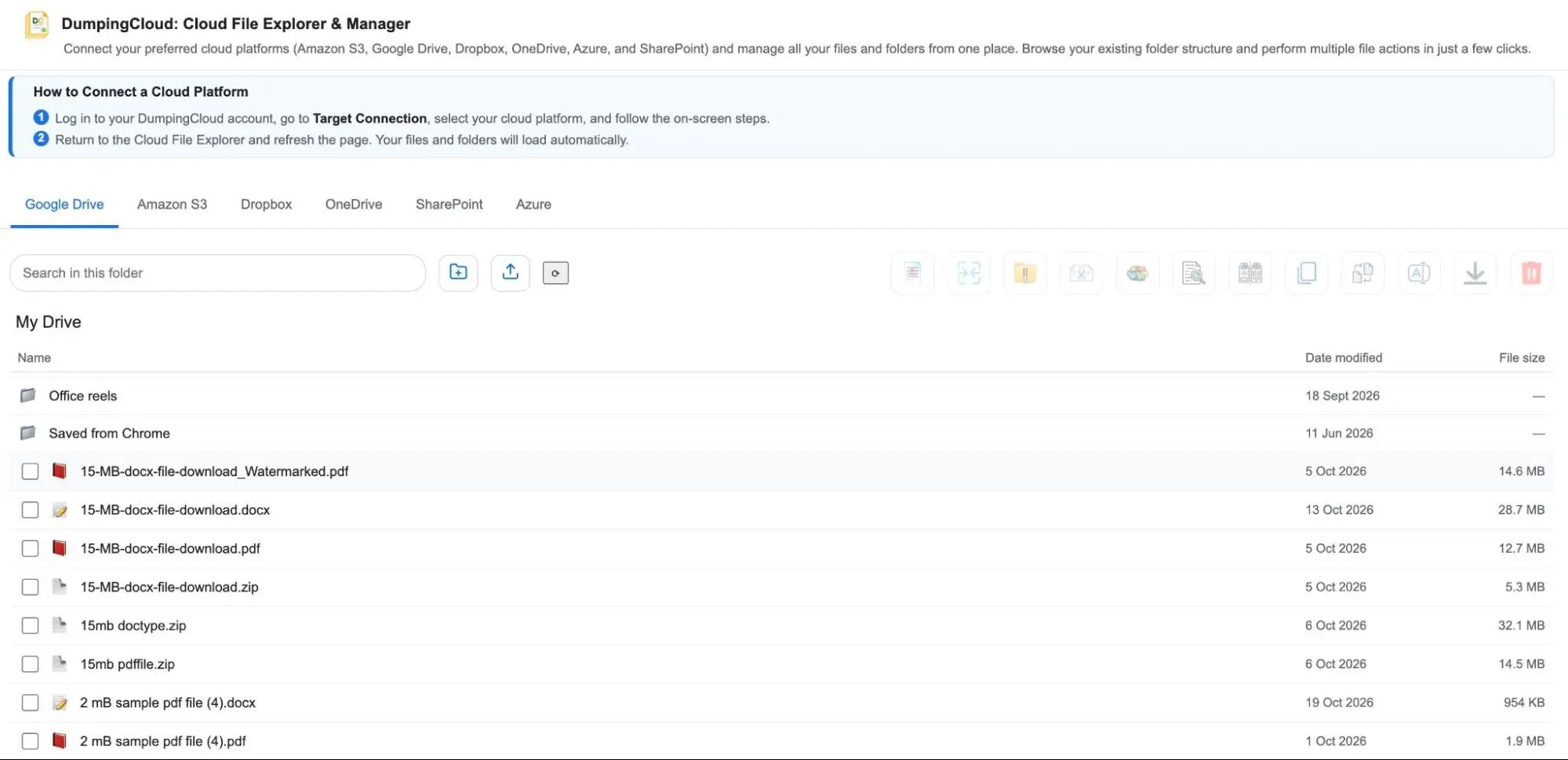Click the 15mb doctype.zip file name
This screenshot has height=760, width=1568.
(x=133, y=625)
